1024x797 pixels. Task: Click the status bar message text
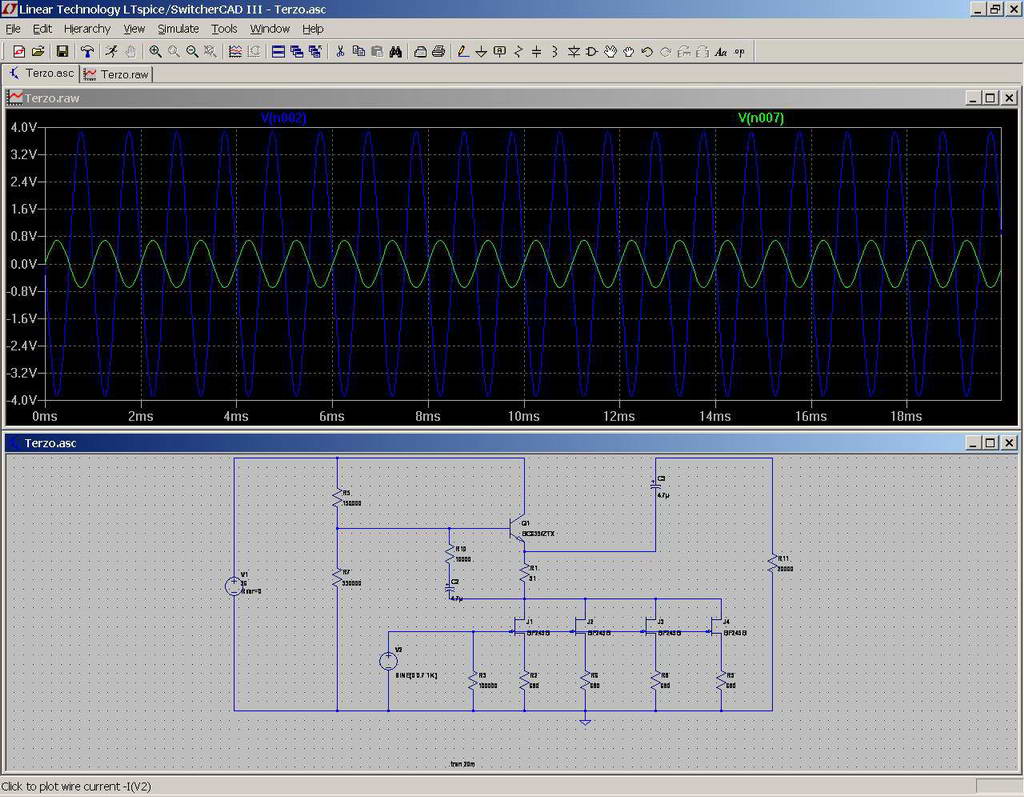[76, 787]
